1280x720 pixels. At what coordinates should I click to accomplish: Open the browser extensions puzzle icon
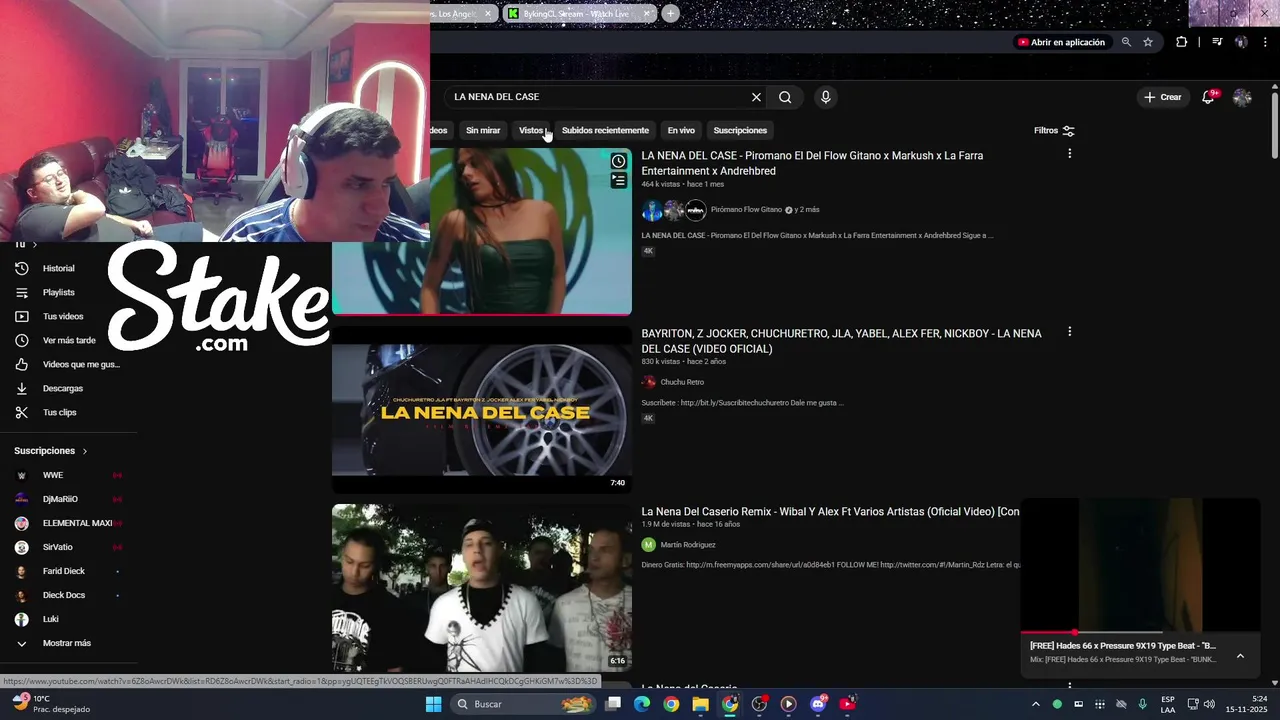coord(1181,42)
